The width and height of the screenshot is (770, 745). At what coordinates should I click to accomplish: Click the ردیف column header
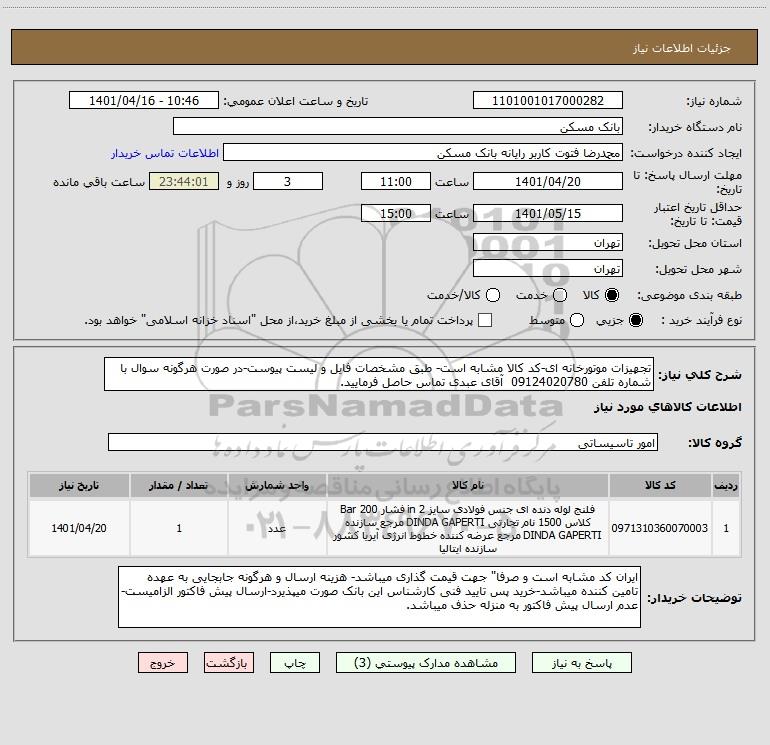[726, 485]
